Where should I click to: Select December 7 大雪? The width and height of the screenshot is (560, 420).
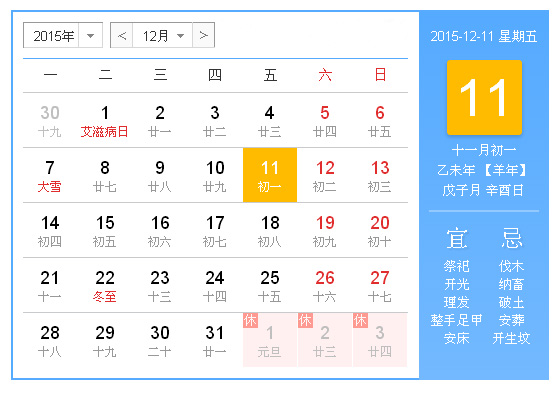[50, 176]
